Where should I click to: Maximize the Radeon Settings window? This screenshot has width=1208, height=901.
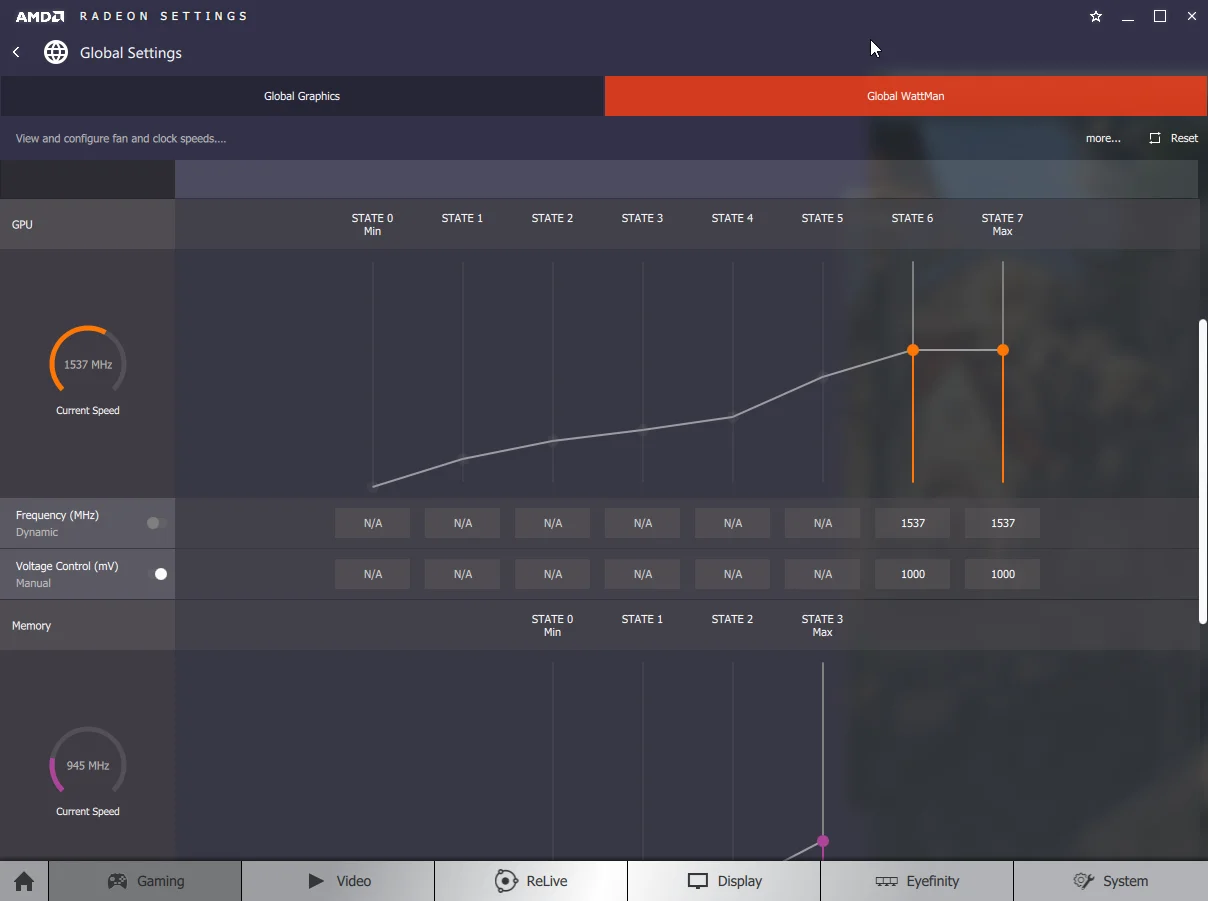(x=1160, y=16)
